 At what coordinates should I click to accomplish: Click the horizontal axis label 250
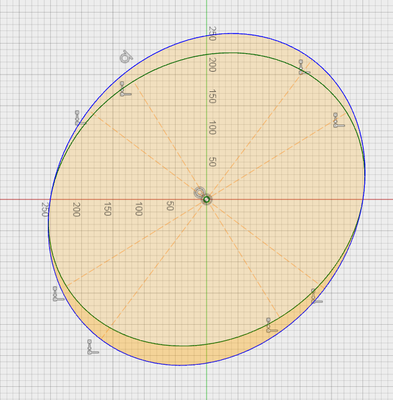[45, 209]
